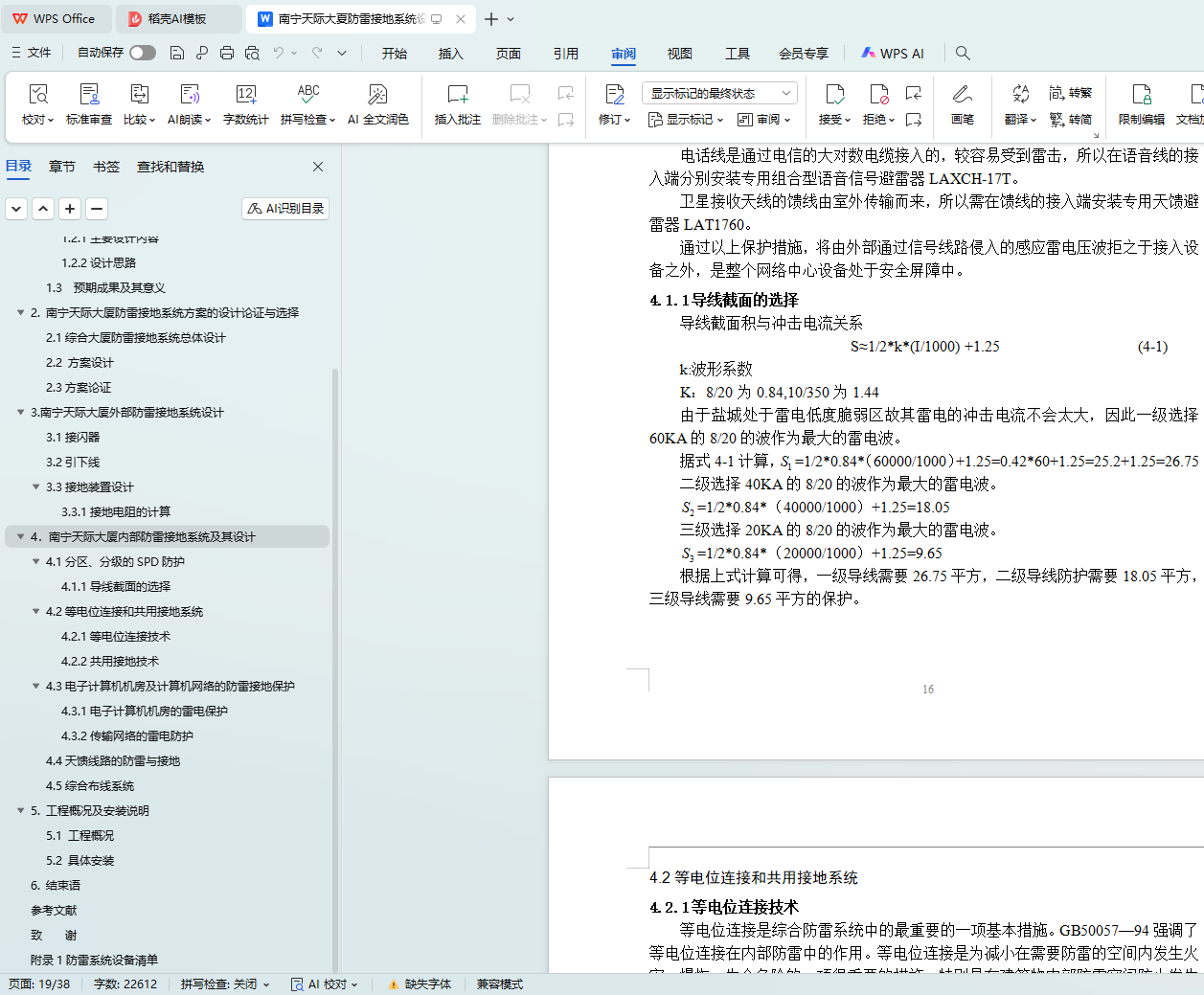Click the print icon in the quick toolbar
Screen dimensions: 1204x995
[227, 54]
